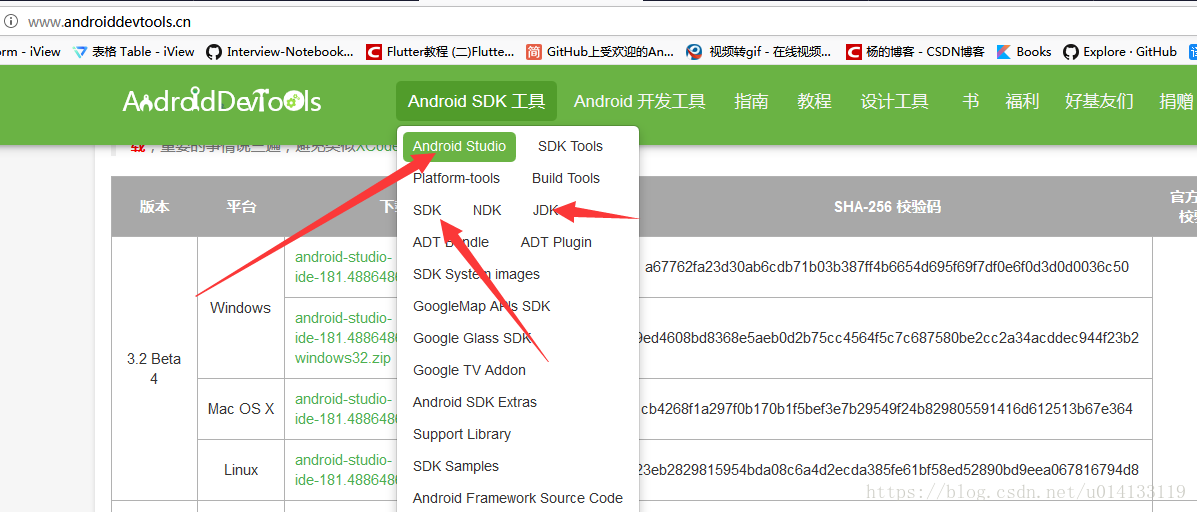Select Platform-tools in the dropdown

coord(457,179)
